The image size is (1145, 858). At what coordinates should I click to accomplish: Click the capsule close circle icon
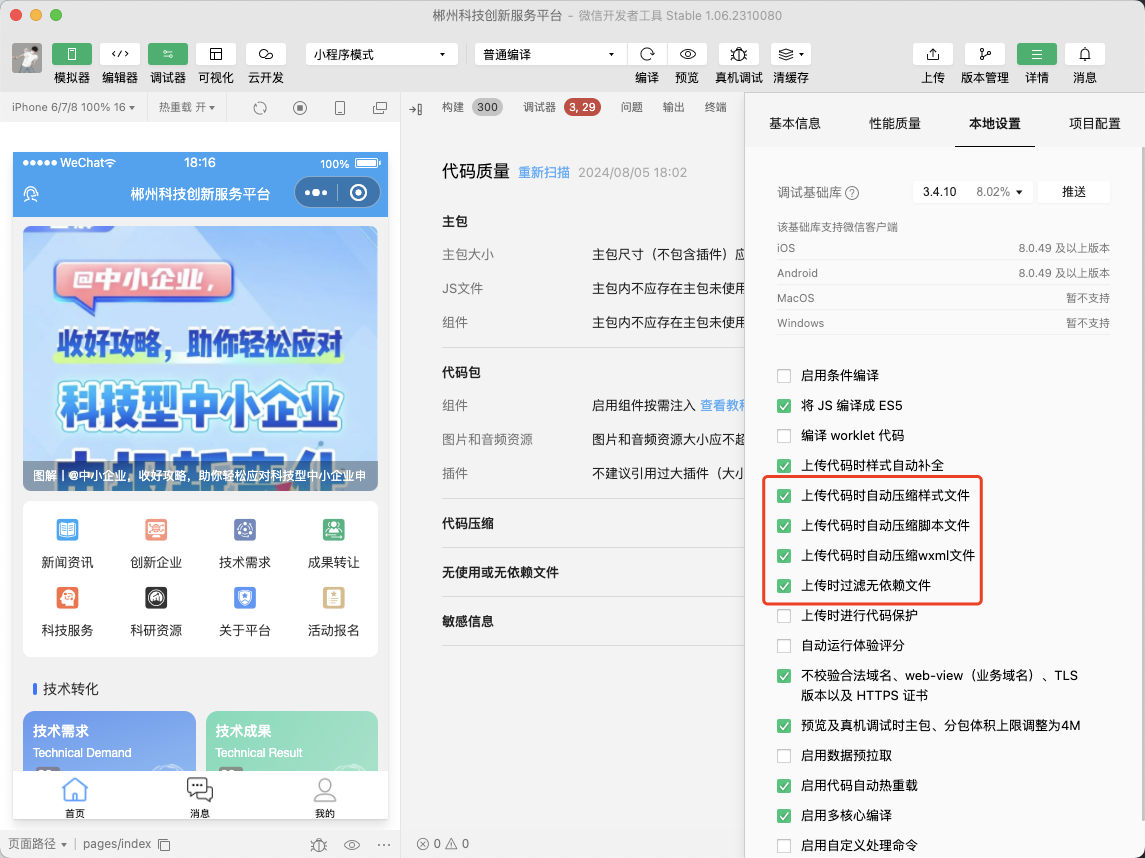[x=359, y=193]
